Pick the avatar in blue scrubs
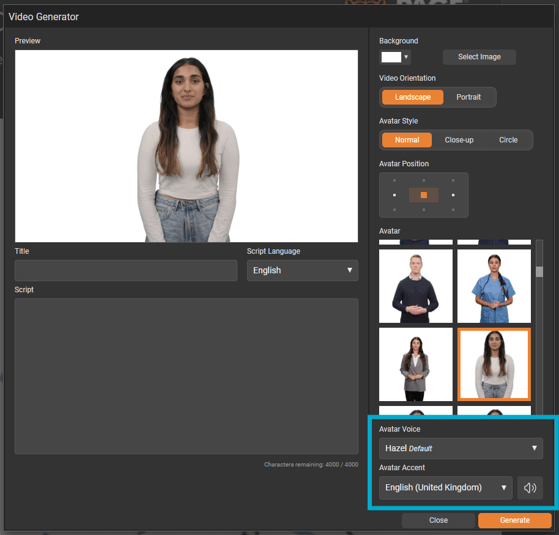559x535 pixels. tap(494, 286)
